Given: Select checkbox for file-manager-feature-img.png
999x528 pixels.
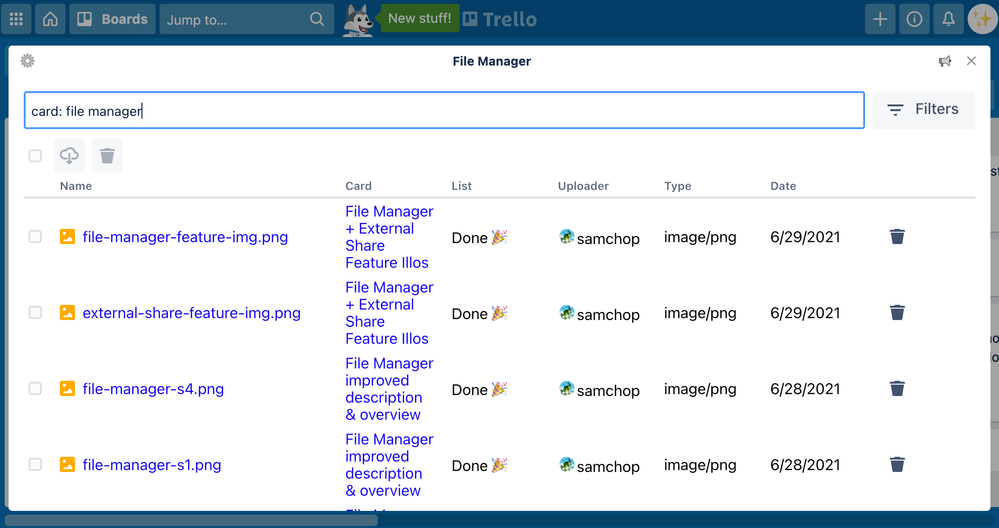Looking at the screenshot, I should [x=35, y=237].
